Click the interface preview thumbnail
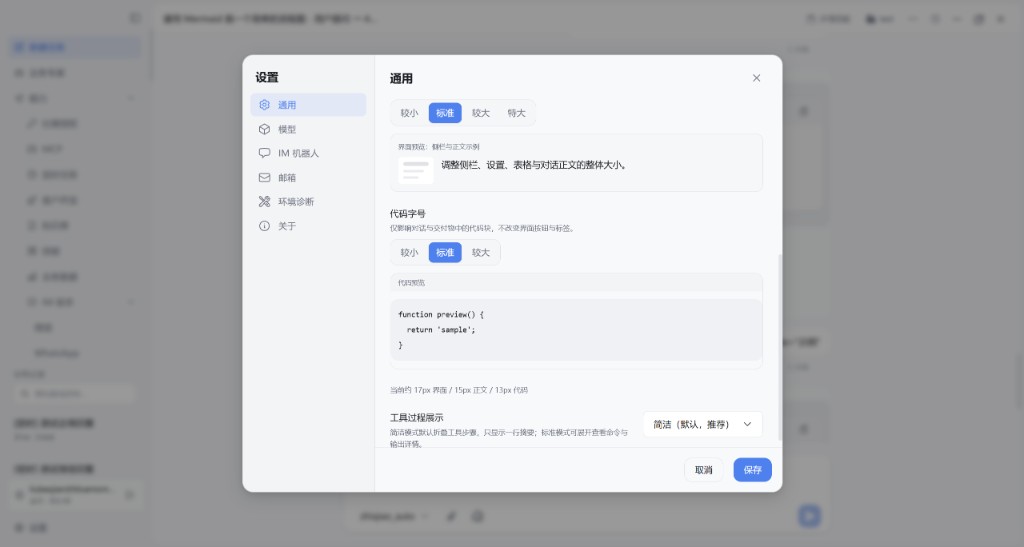The image size is (1024, 547). tap(415, 170)
